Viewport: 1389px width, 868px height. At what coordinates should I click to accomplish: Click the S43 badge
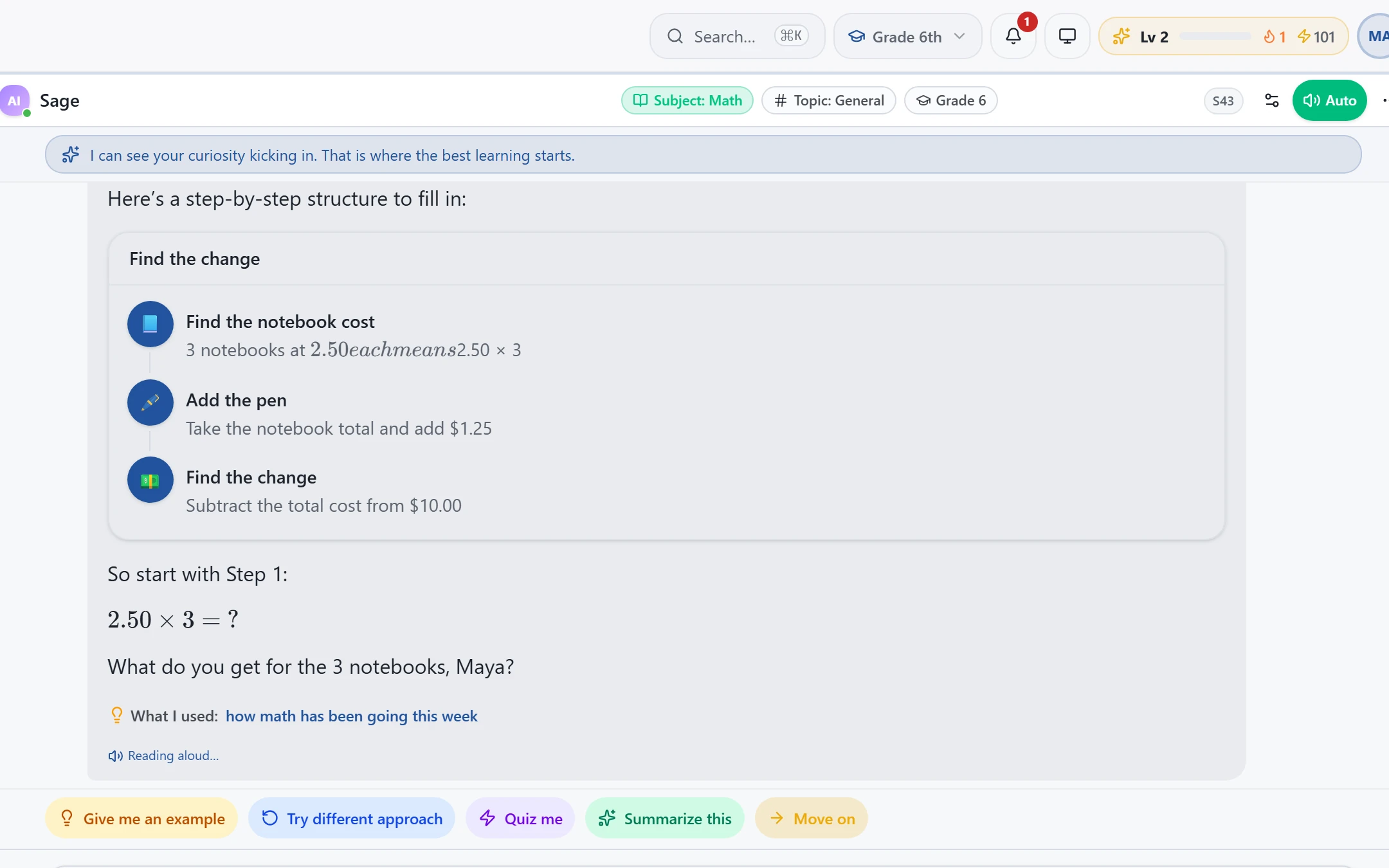pos(1222,101)
